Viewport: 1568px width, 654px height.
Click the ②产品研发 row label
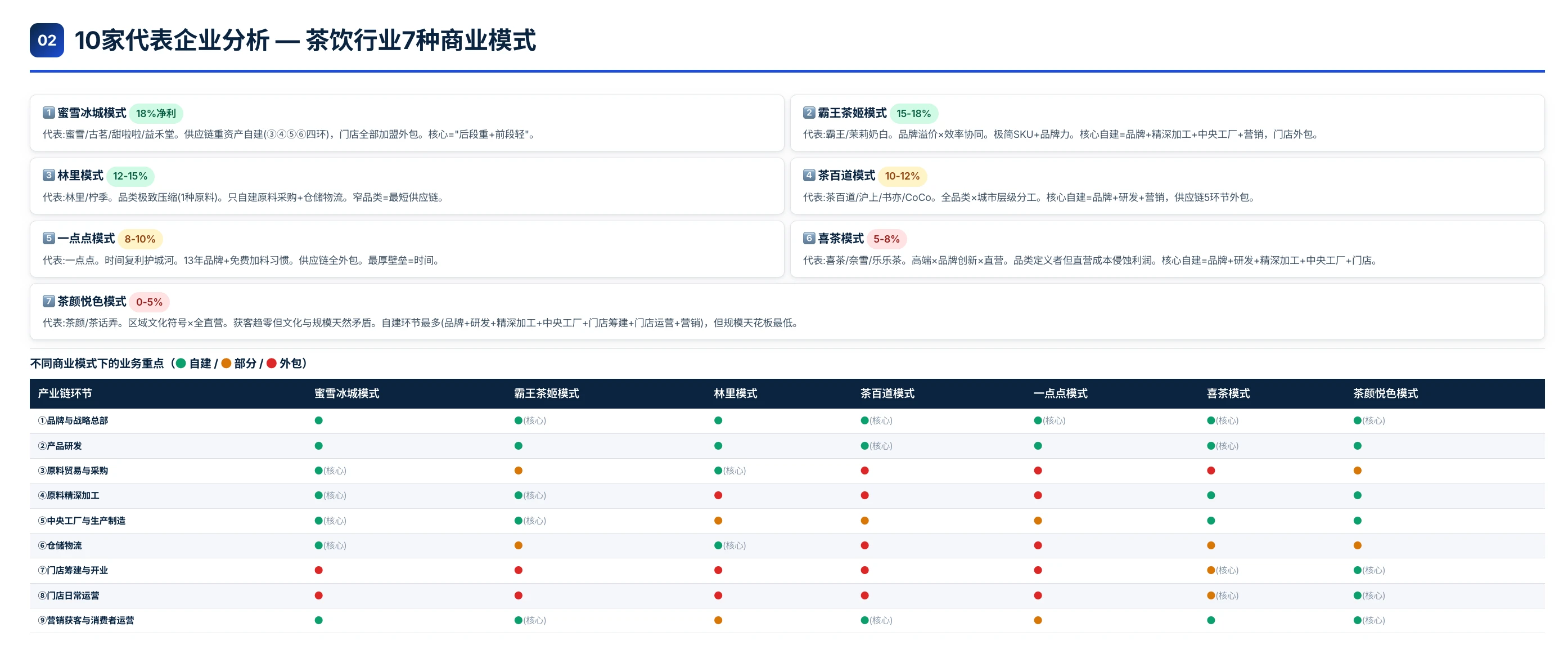(60, 446)
